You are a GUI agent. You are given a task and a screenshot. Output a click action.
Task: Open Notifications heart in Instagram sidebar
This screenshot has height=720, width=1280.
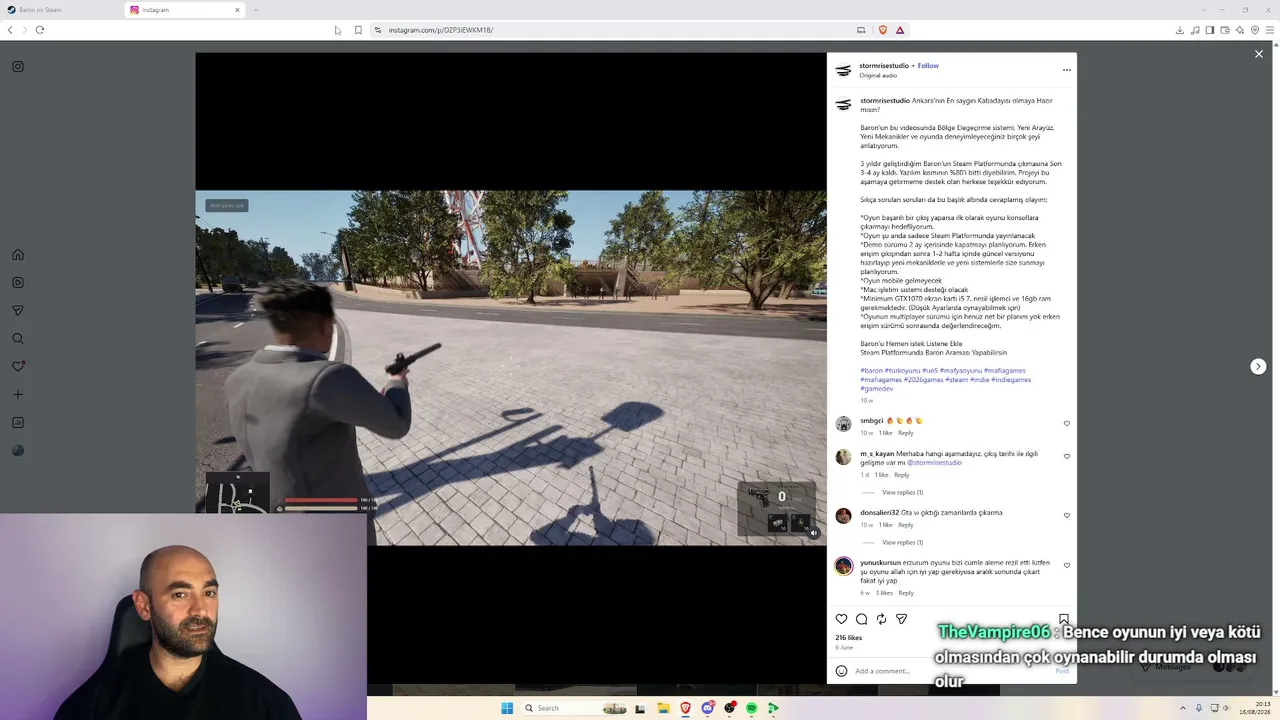click(18, 366)
